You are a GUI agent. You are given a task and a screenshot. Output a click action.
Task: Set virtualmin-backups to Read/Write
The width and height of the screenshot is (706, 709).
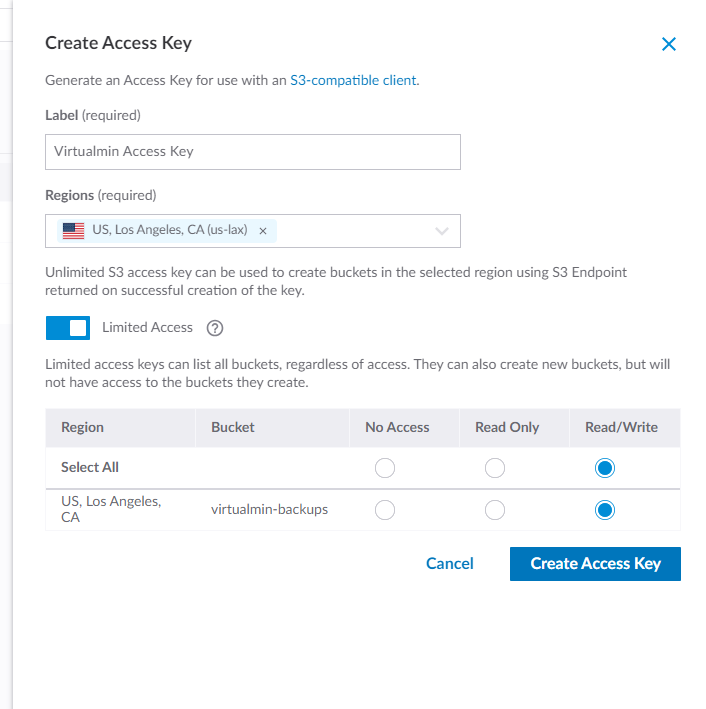[604, 510]
